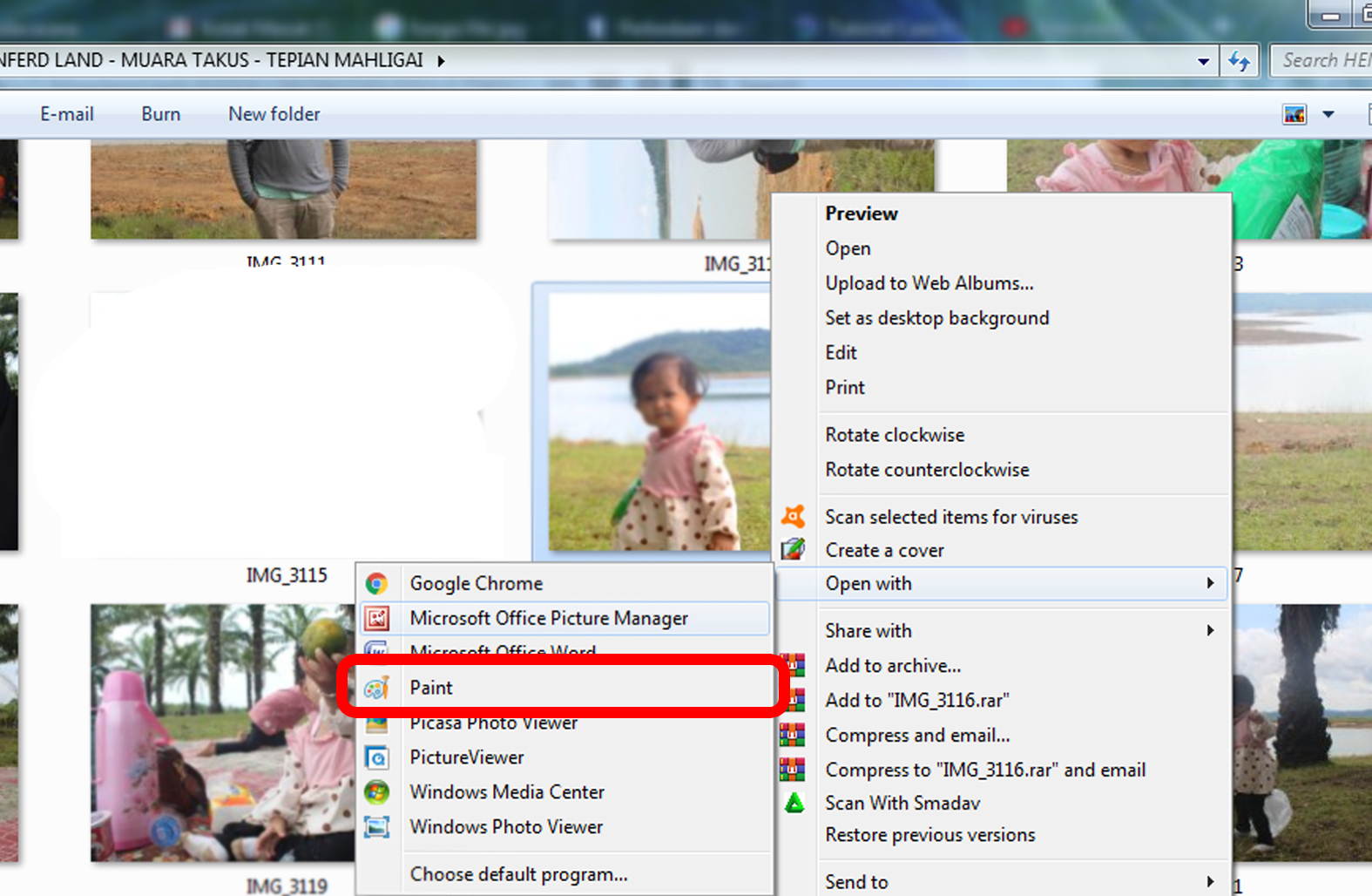1372x896 pixels.
Task: Click the PictureViewer icon
Action: (x=376, y=757)
